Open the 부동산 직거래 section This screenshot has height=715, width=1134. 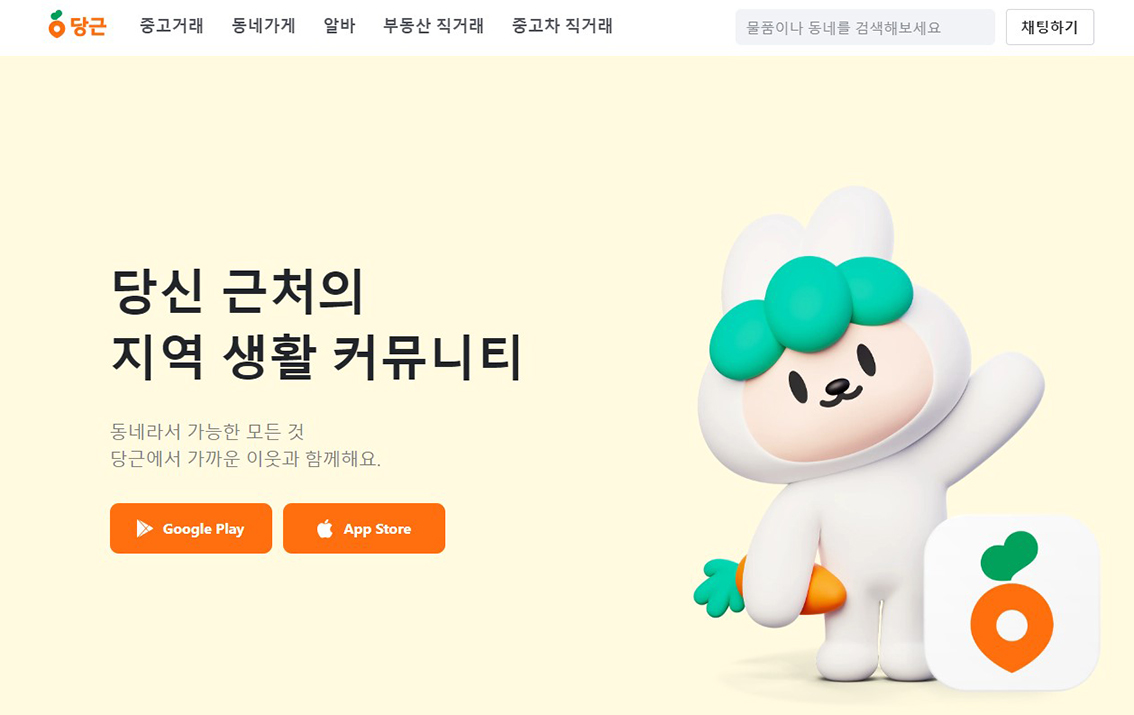click(x=433, y=26)
